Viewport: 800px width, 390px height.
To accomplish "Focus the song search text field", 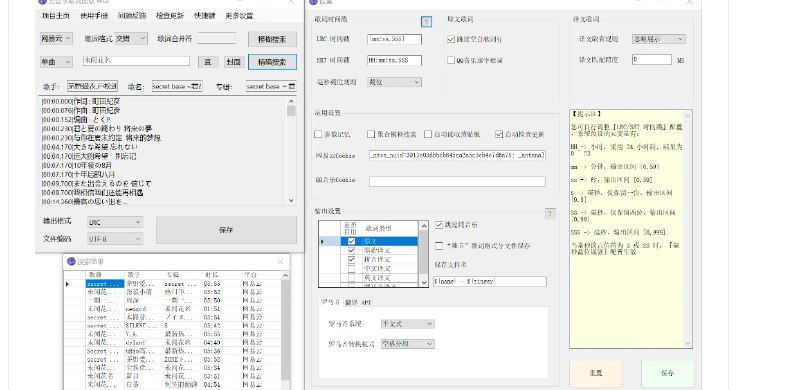I will 136,61.
